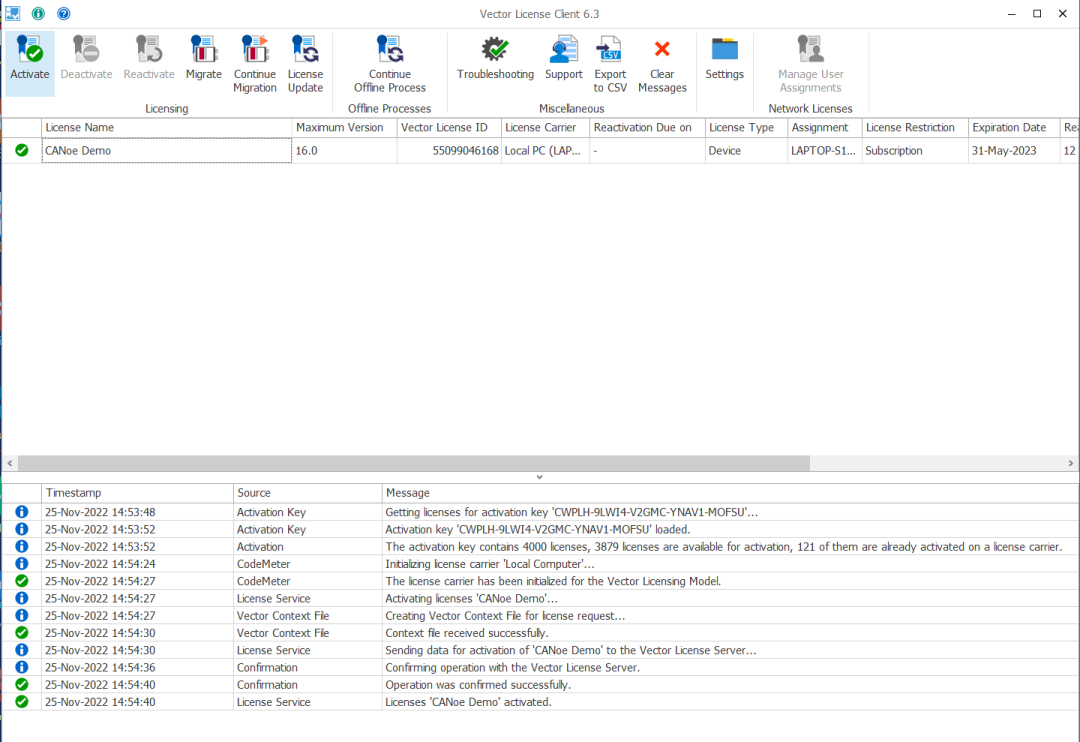Click the left arrow of the horizontal scrollbar

(x=9, y=463)
